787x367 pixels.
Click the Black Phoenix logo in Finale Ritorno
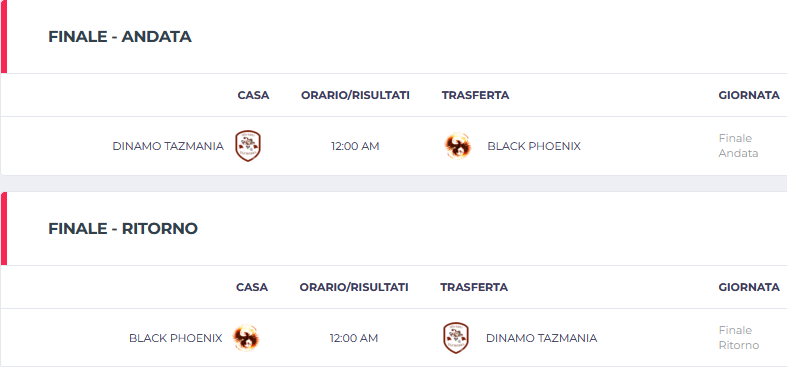pos(246,338)
